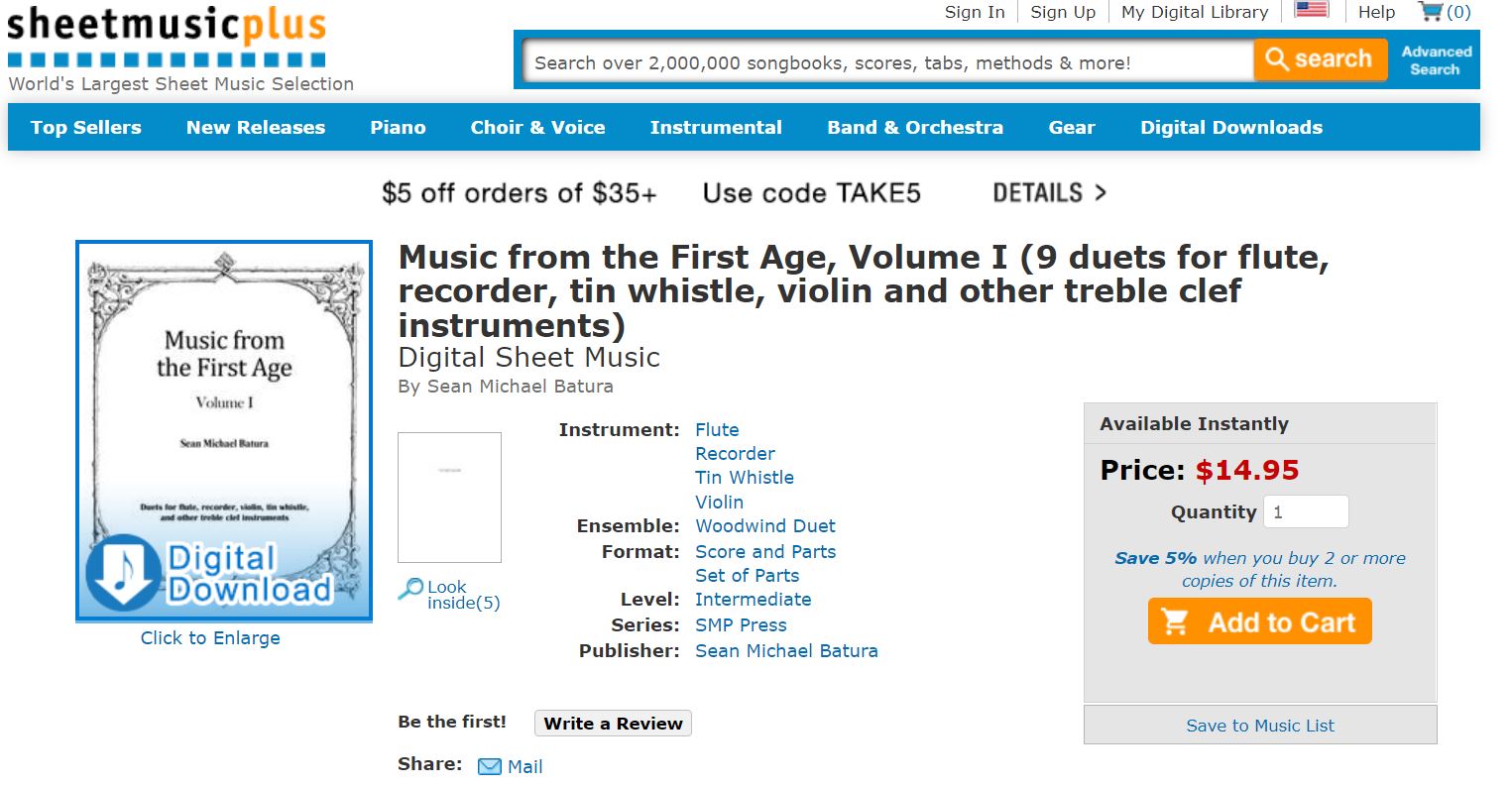Open the Advanced Search link
The width and height of the screenshot is (1512, 787).
[1435, 60]
